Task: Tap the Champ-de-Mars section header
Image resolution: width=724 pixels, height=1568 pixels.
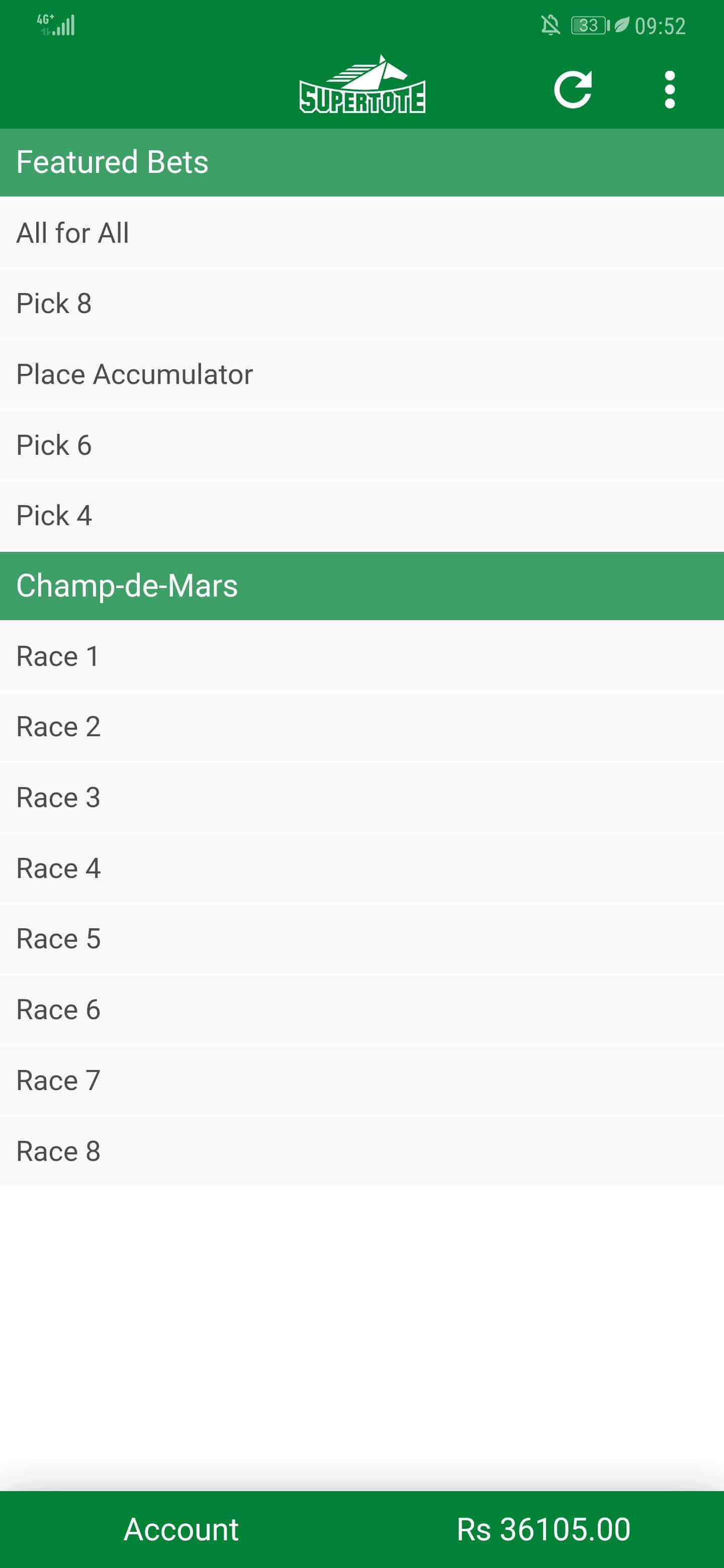Action: [361, 585]
